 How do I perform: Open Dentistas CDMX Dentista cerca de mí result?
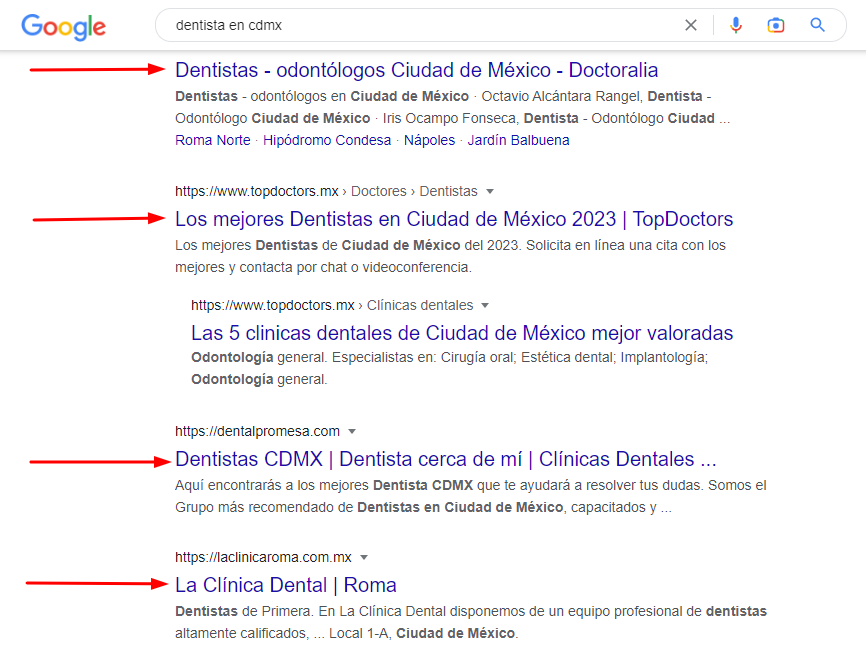pyautogui.click(x=446, y=459)
